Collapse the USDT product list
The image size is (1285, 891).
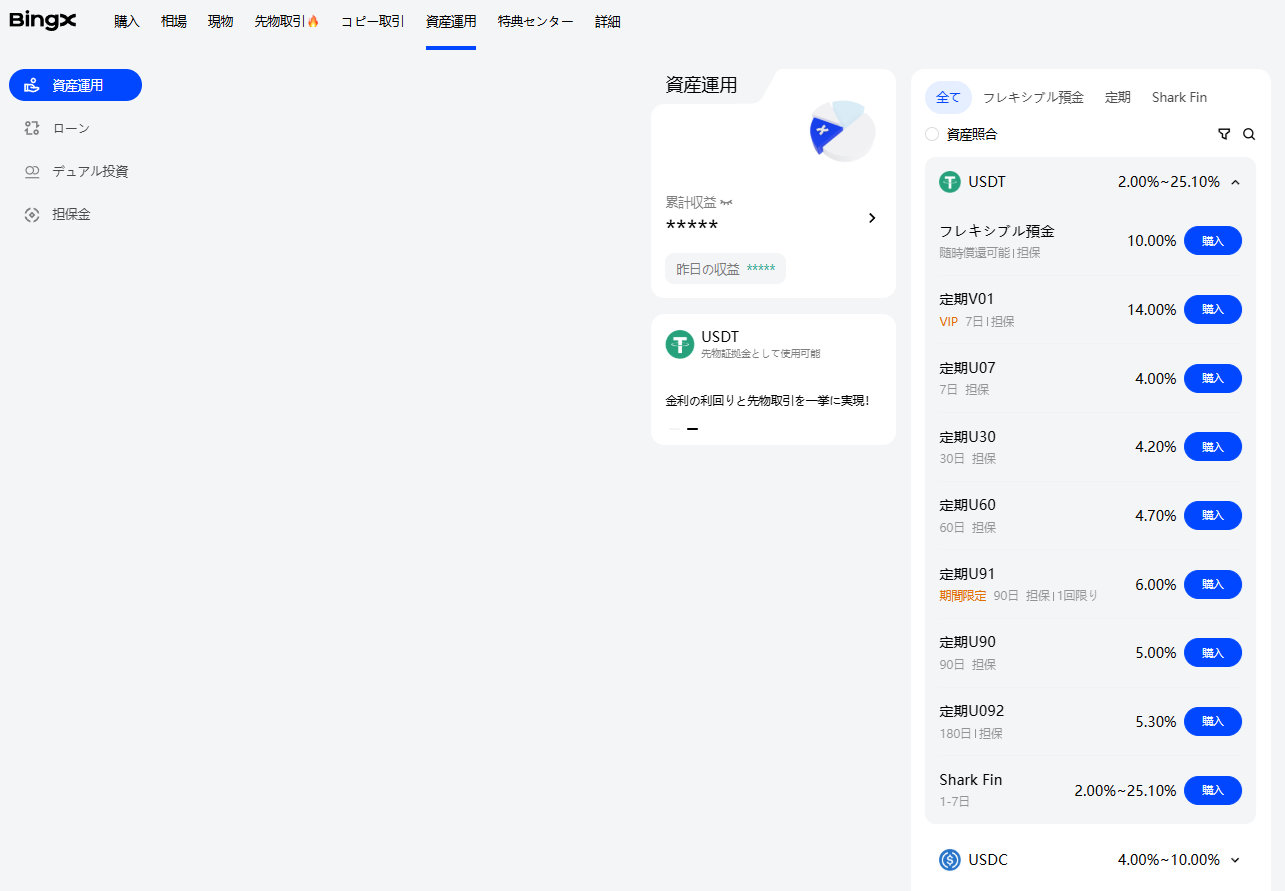coord(1236,182)
